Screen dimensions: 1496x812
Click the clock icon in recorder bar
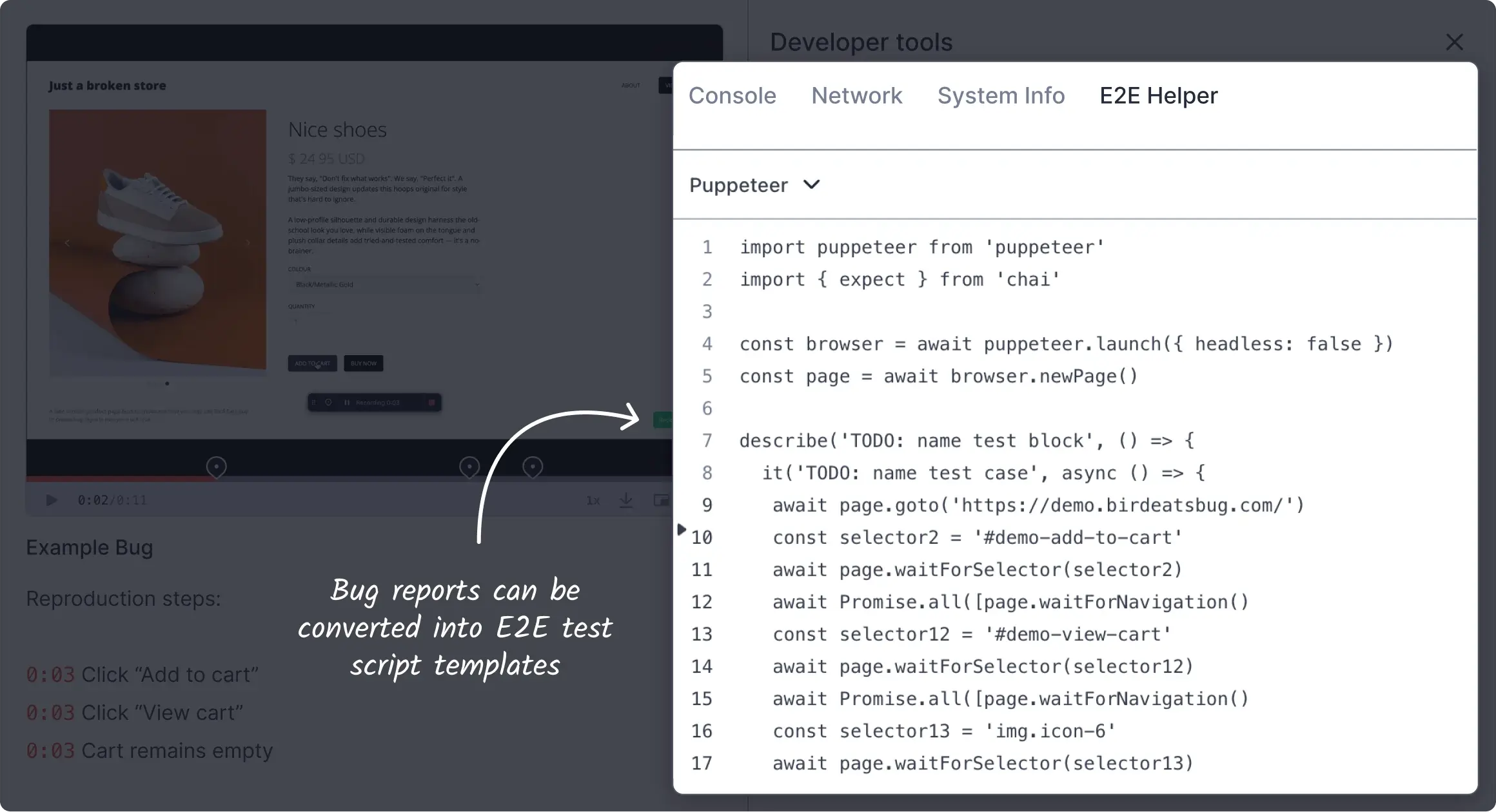[328, 403]
